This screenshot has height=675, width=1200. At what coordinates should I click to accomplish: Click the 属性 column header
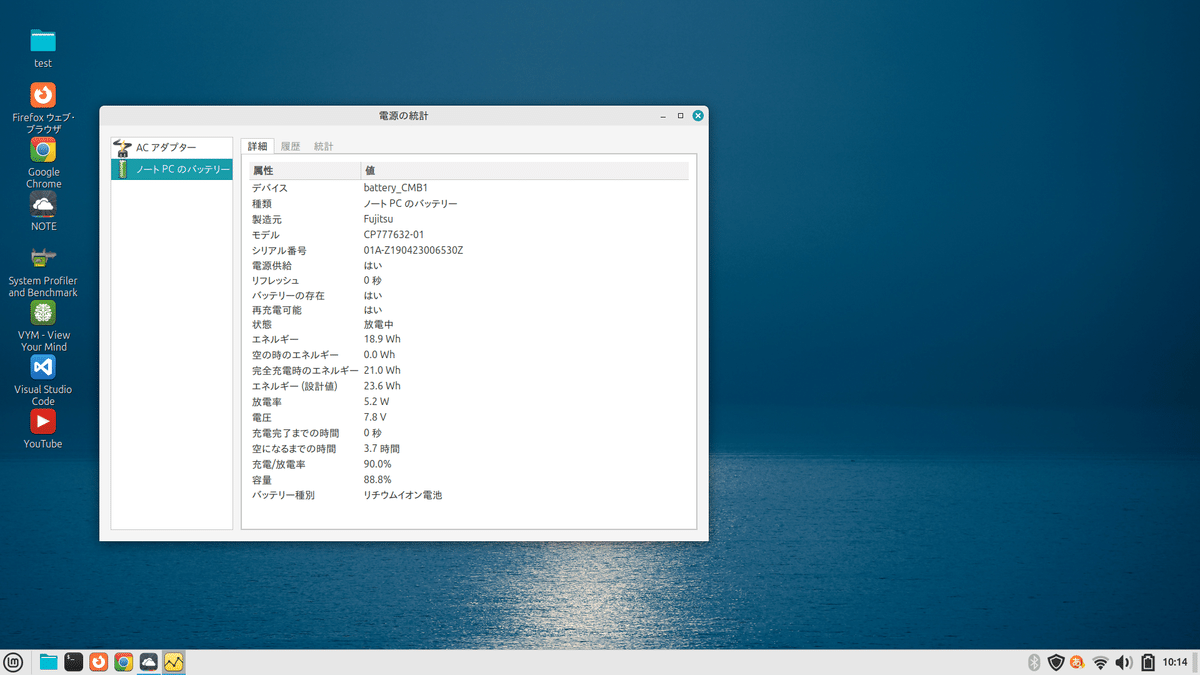tap(304, 171)
